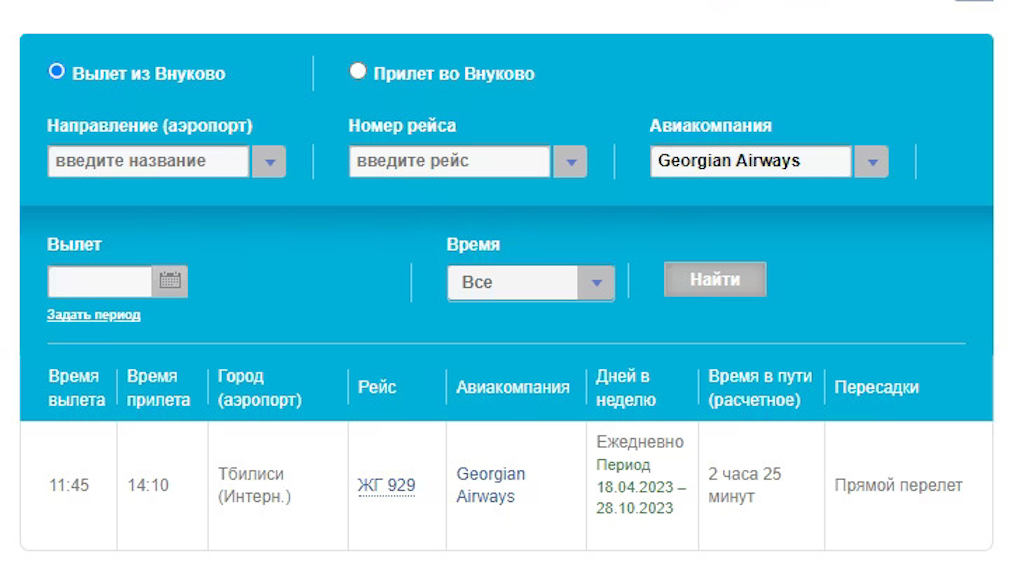Click the Ежедневно text in the row
This screenshot has height=575, width=1023.
(640, 442)
